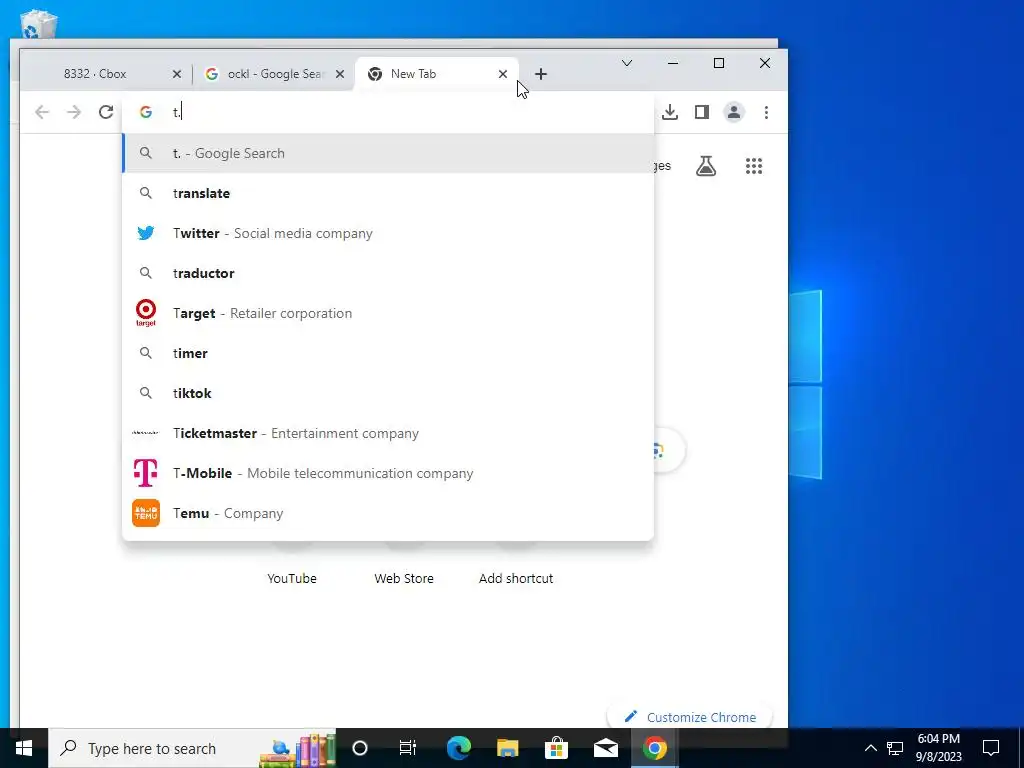Open the network status tray icon

tap(895, 748)
